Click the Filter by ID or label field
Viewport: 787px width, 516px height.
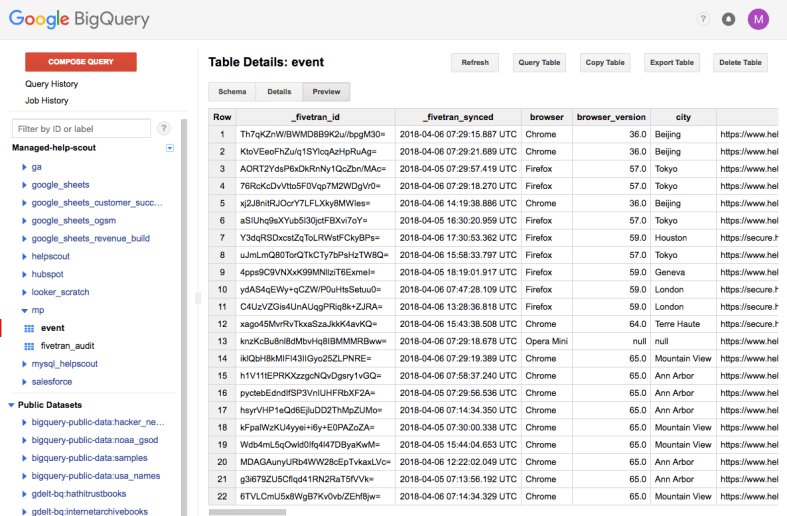pos(81,128)
